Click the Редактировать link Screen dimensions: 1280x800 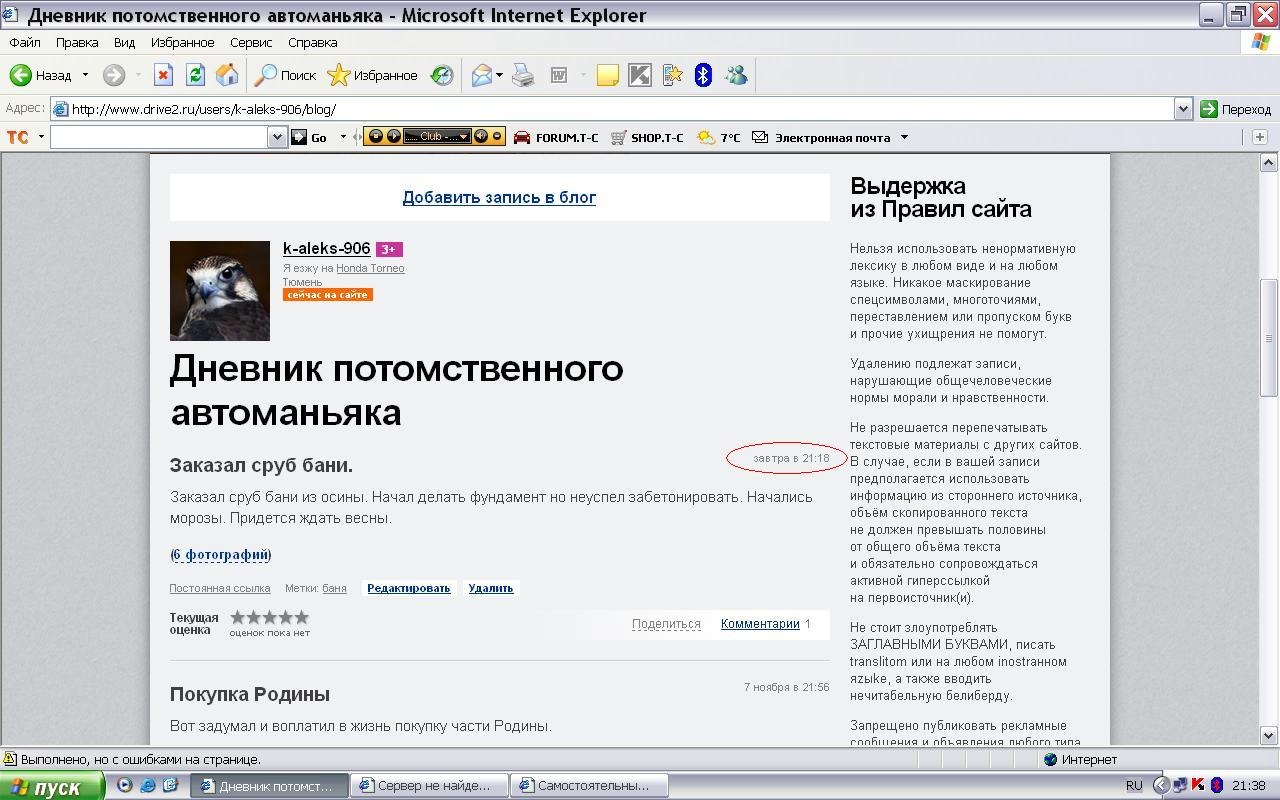point(408,588)
